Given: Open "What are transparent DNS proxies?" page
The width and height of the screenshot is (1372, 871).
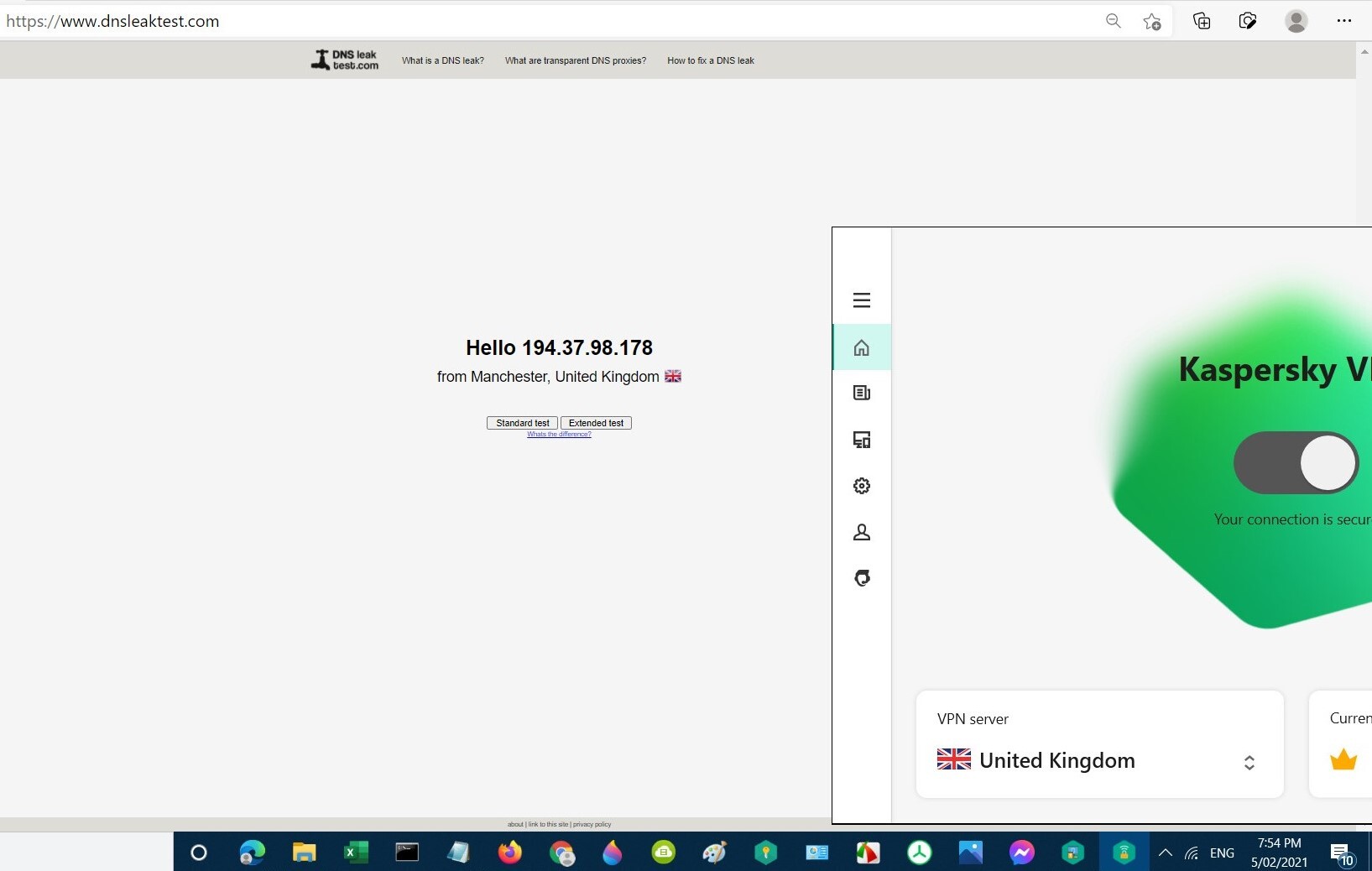Looking at the screenshot, I should point(576,60).
